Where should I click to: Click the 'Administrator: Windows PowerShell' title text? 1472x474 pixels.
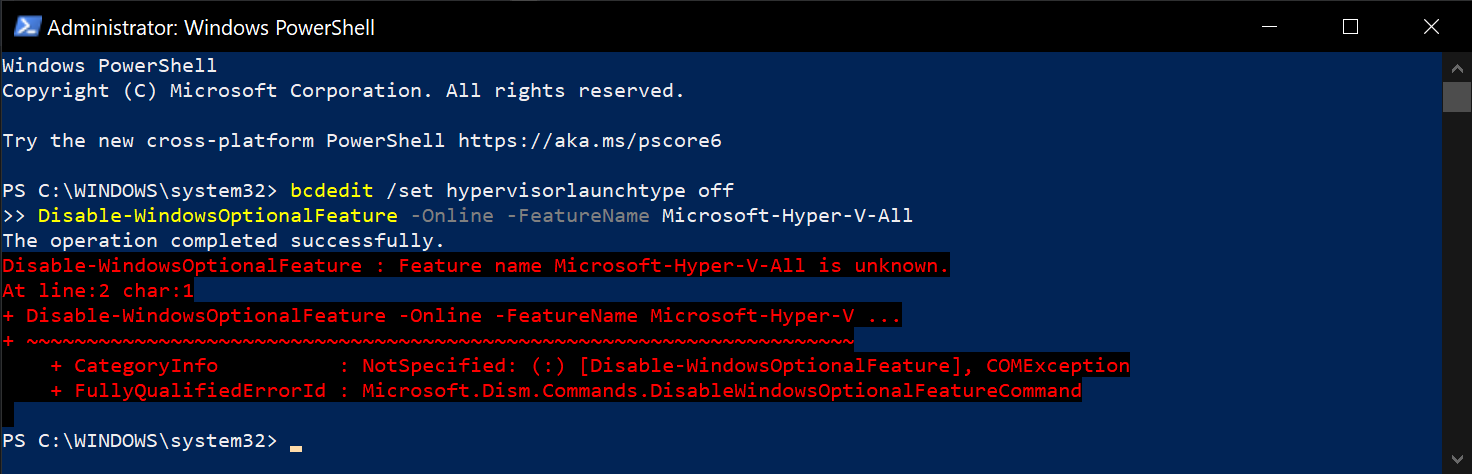click(211, 28)
